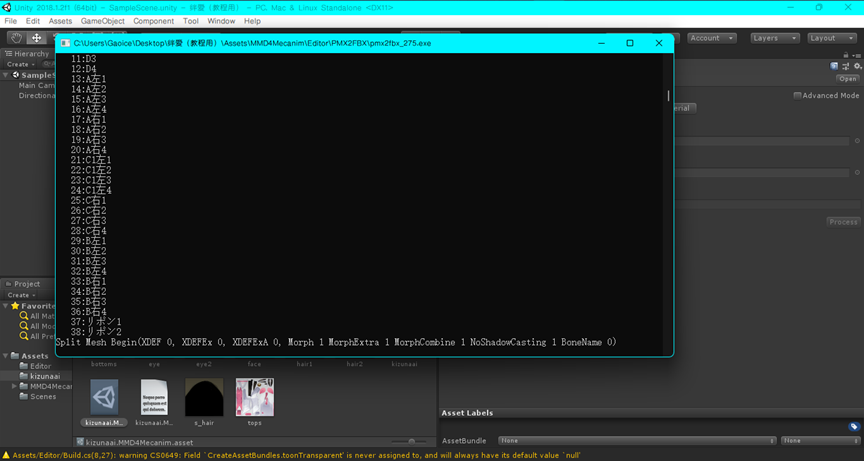This screenshot has height=461, width=864.
Task: Click the preset sliders icon in inspector
Action: pyautogui.click(x=846, y=66)
